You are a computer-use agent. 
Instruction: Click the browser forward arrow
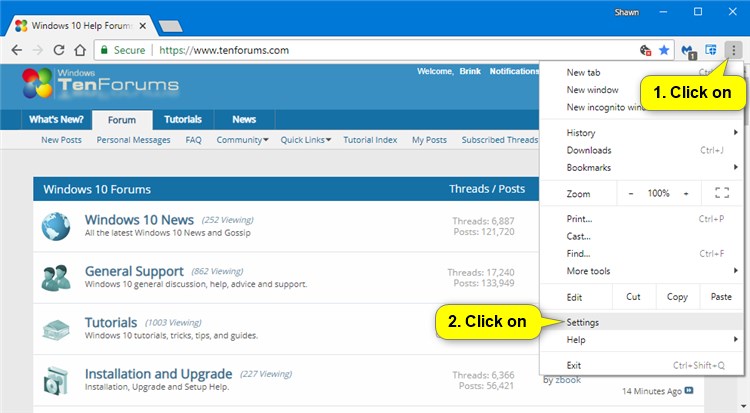38,50
